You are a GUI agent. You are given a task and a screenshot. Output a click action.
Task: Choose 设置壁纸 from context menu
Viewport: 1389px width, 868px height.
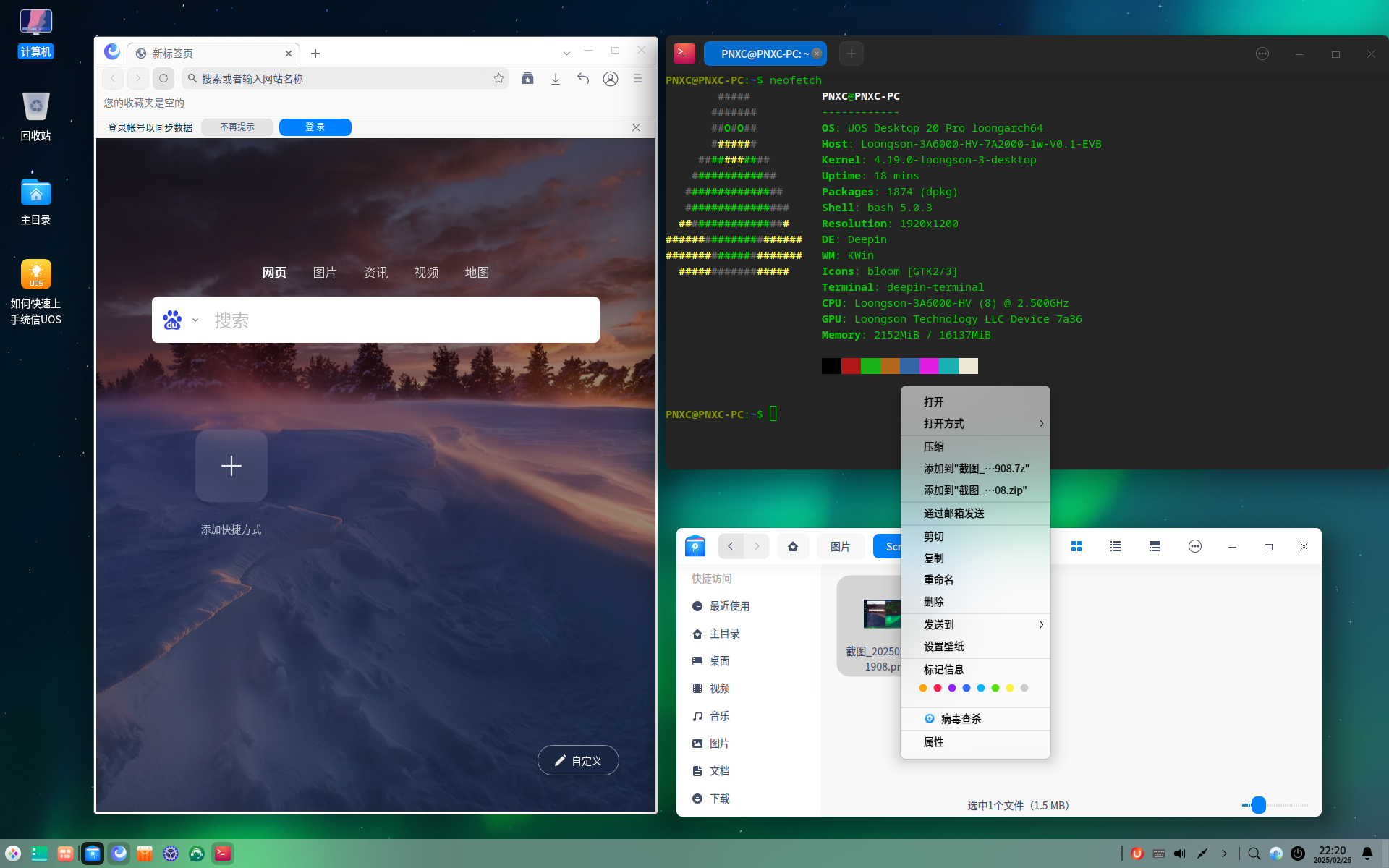(x=944, y=647)
